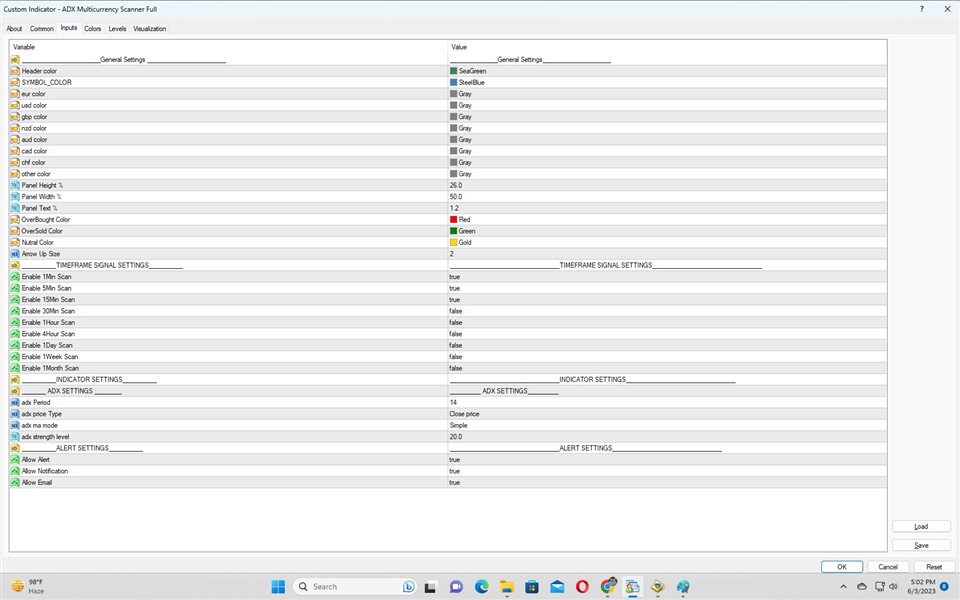Viewport: 960px width, 600px height.
Task: Click the false value for Enable 1Week Scan
Action: (456, 356)
